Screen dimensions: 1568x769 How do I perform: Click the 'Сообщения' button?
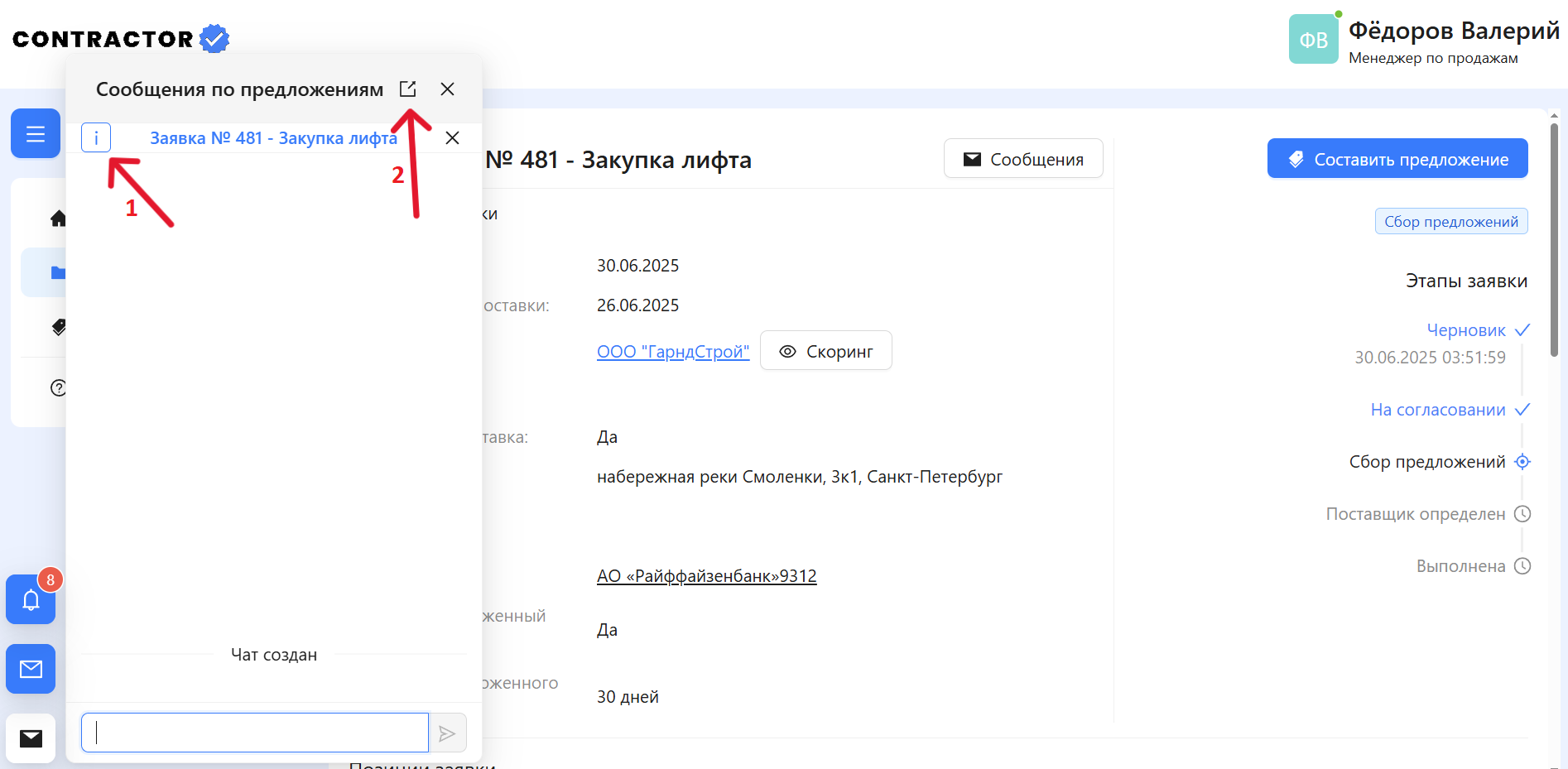(1023, 159)
